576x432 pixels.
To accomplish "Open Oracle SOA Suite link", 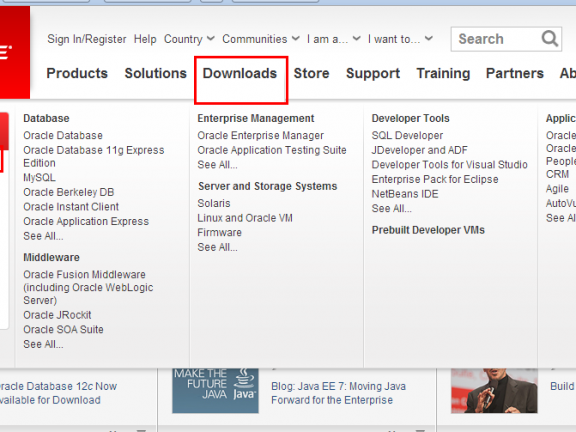I will coord(63,330).
